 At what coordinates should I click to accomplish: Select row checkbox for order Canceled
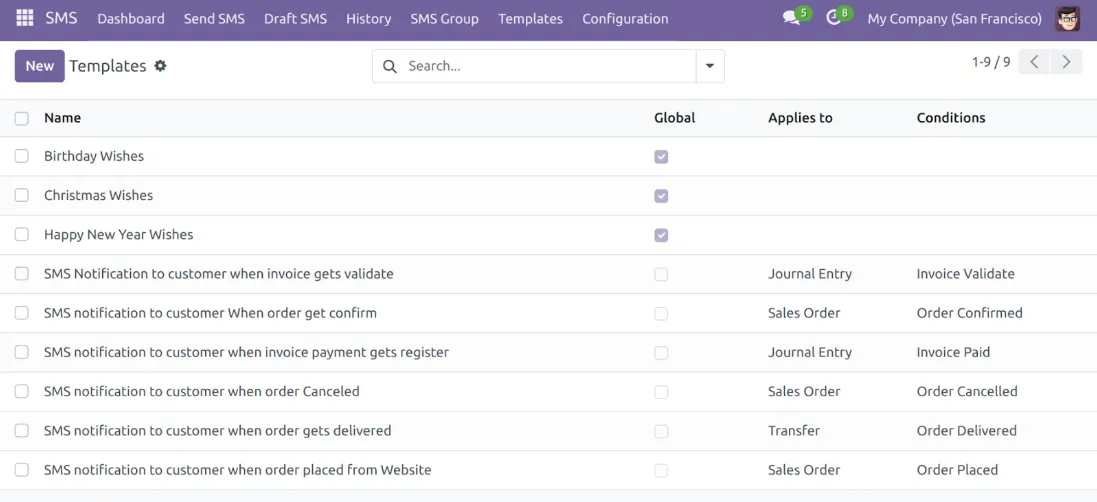22,391
